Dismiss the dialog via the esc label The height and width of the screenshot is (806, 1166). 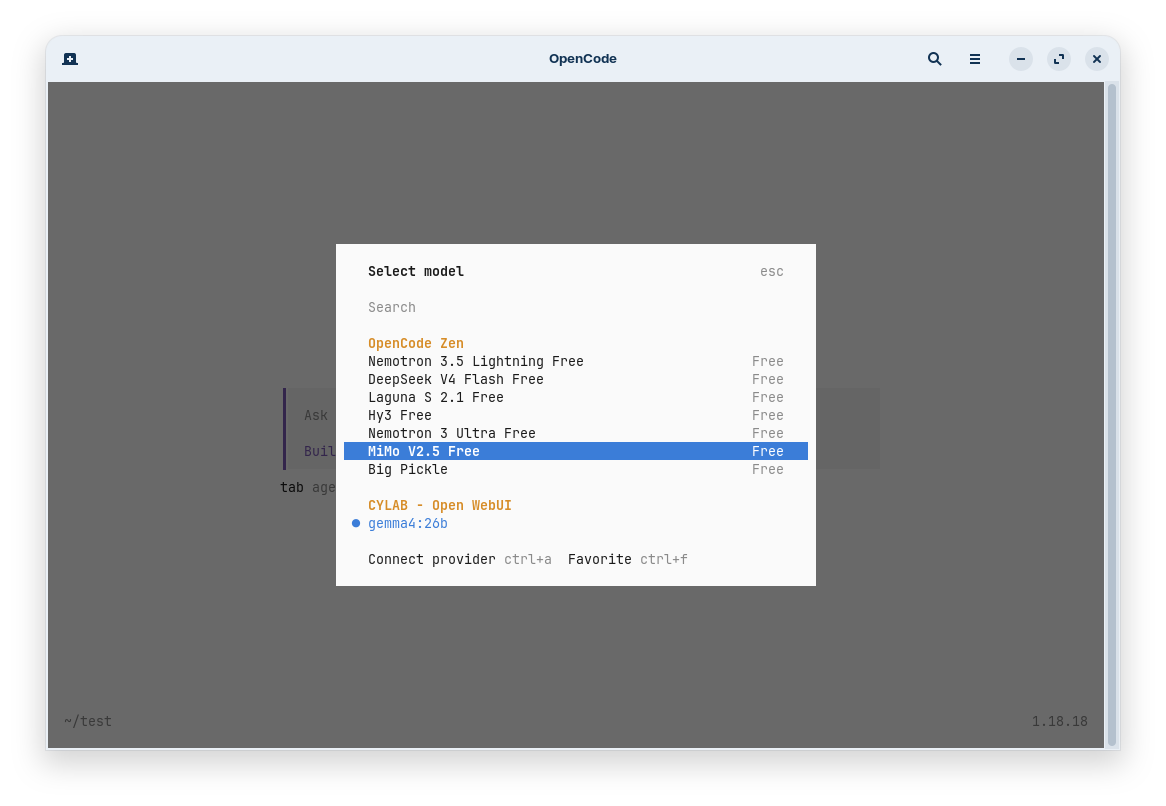click(771, 271)
